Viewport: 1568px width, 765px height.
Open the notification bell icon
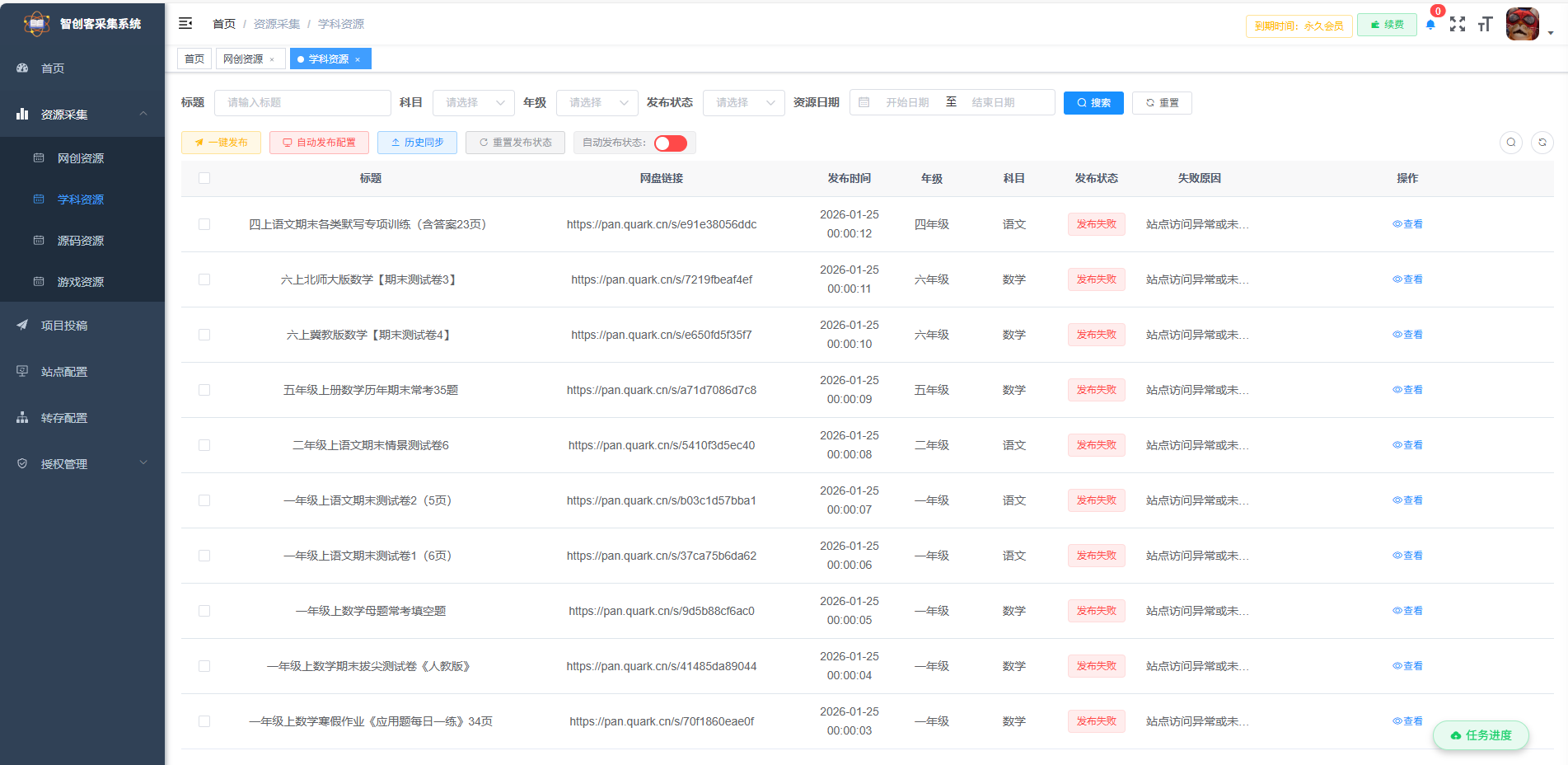[x=1430, y=25]
